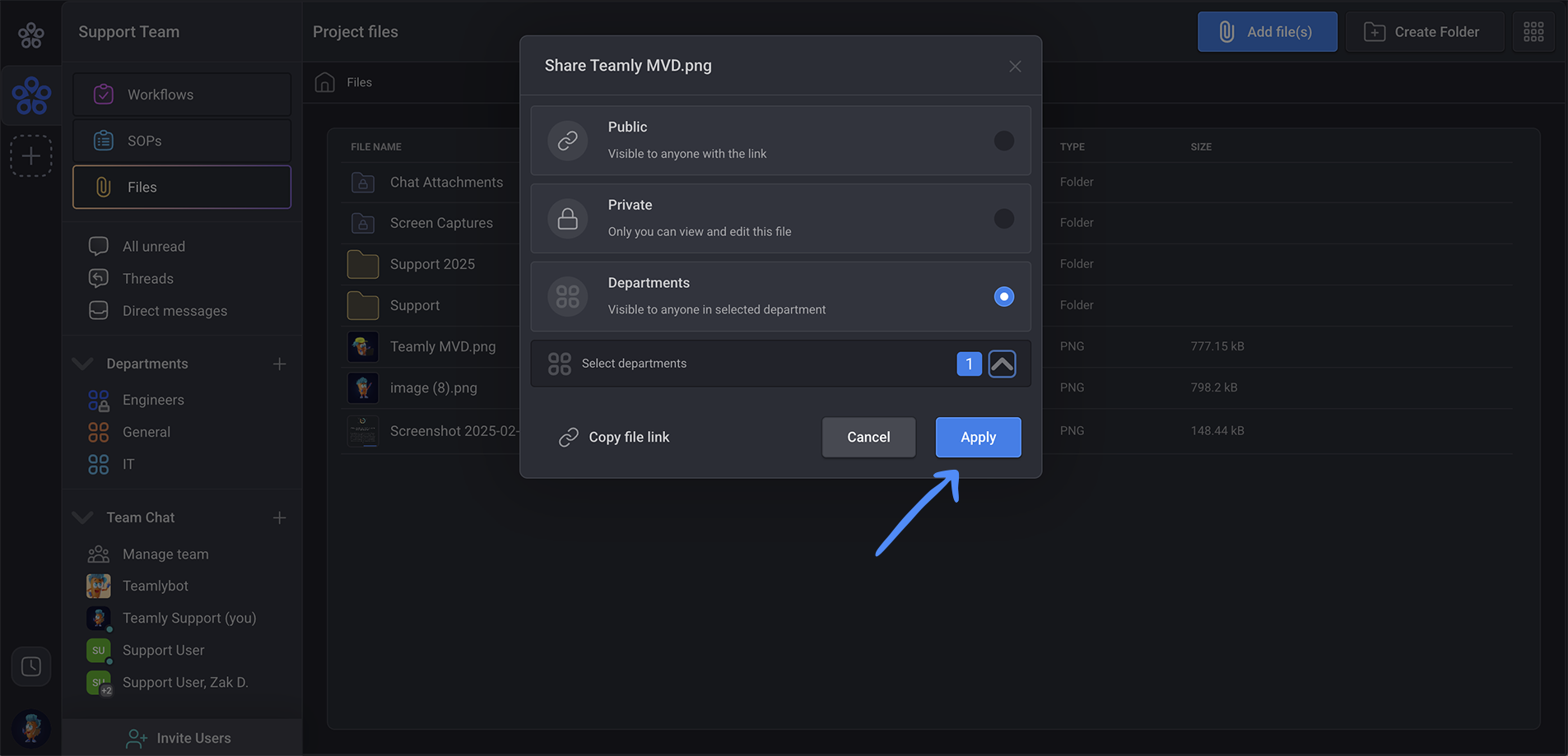The height and width of the screenshot is (756, 1568).
Task: Open the Teamly MVD.png thumbnail
Action: pyautogui.click(x=363, y=346)
